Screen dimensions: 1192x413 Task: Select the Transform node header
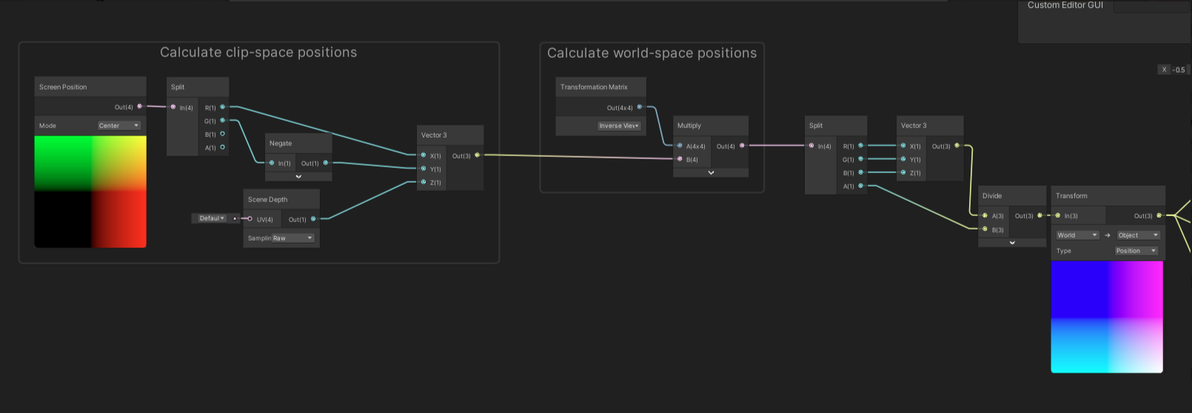tap(1108, 195)
